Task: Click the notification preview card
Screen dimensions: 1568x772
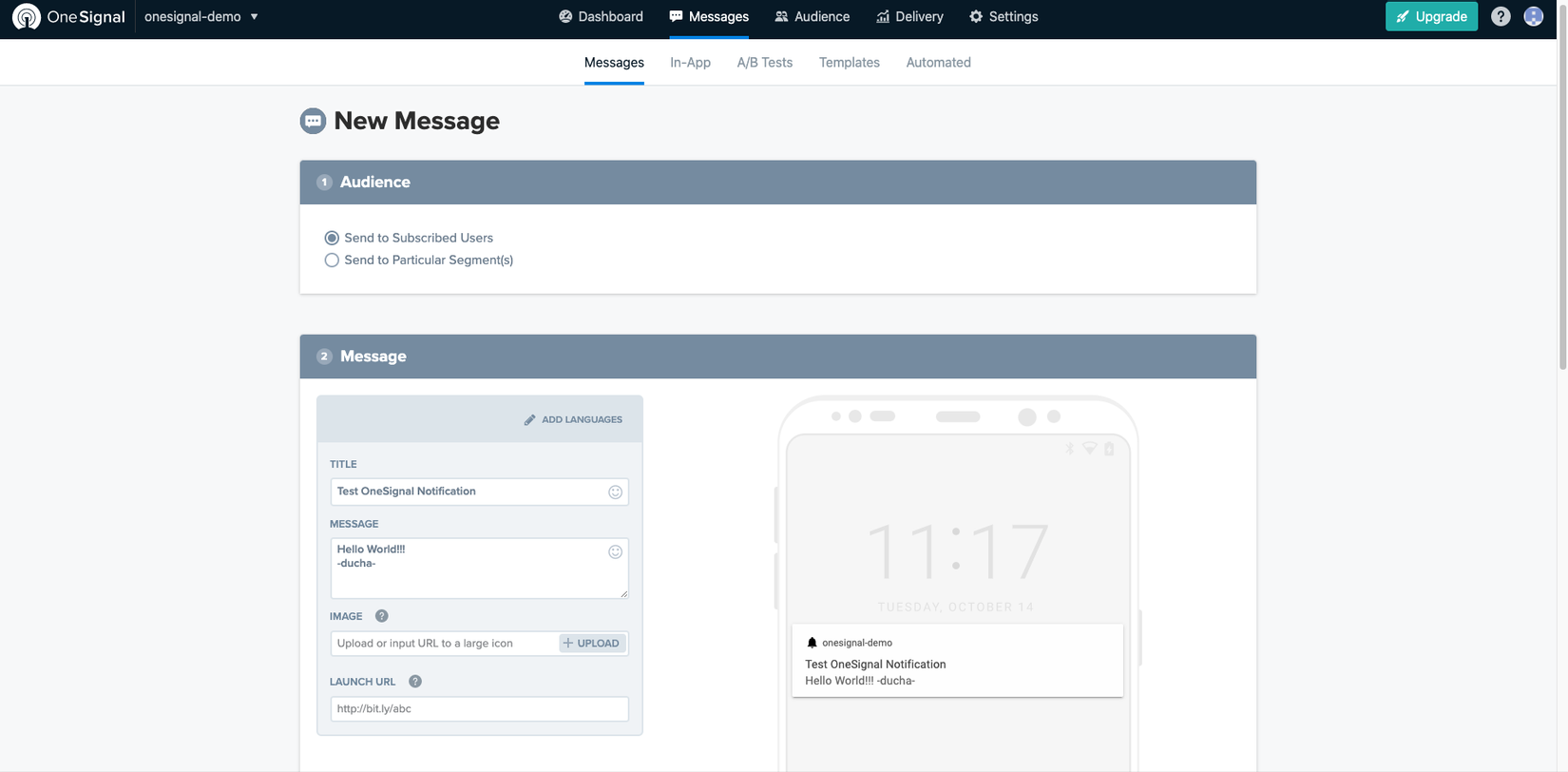Action: tap(957, 661)
